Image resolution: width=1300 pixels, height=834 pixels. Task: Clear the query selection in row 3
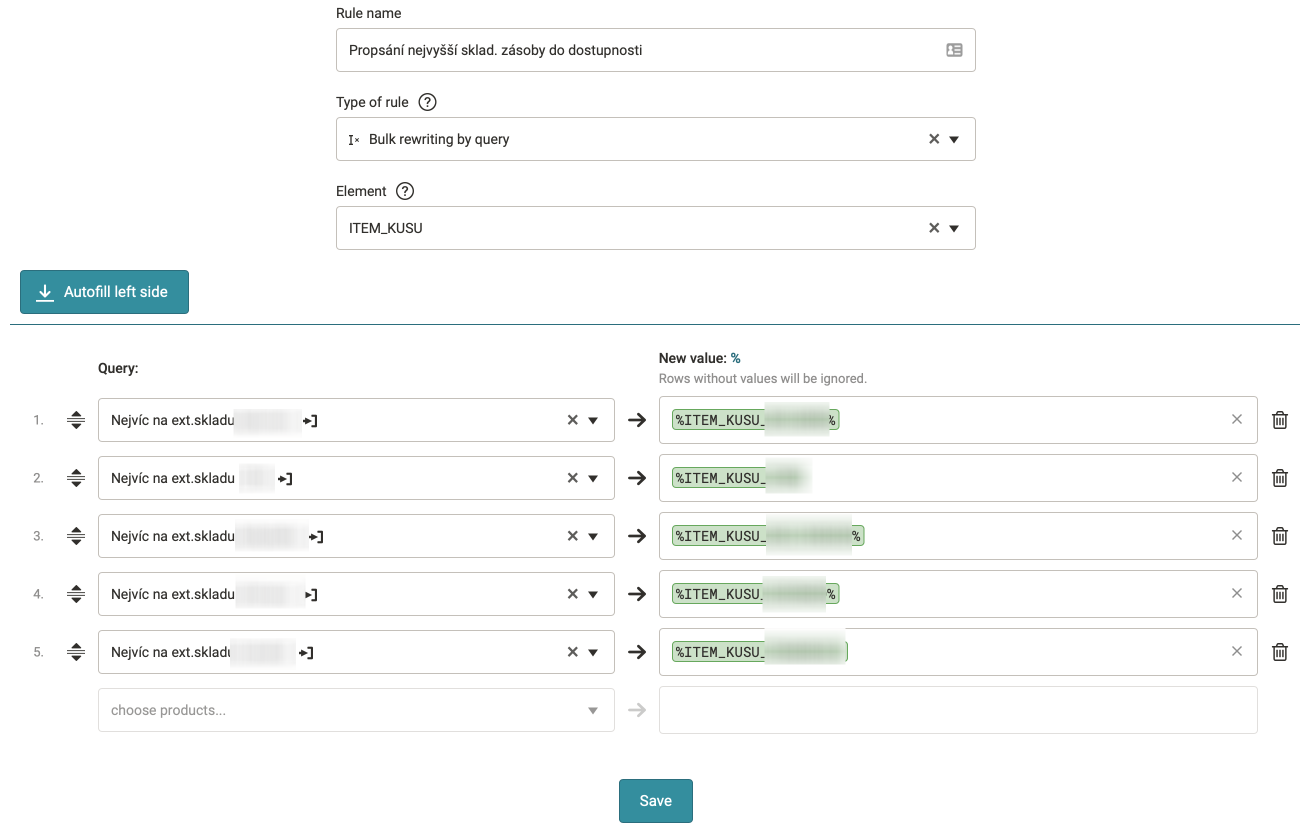click(x=573, y=536)
